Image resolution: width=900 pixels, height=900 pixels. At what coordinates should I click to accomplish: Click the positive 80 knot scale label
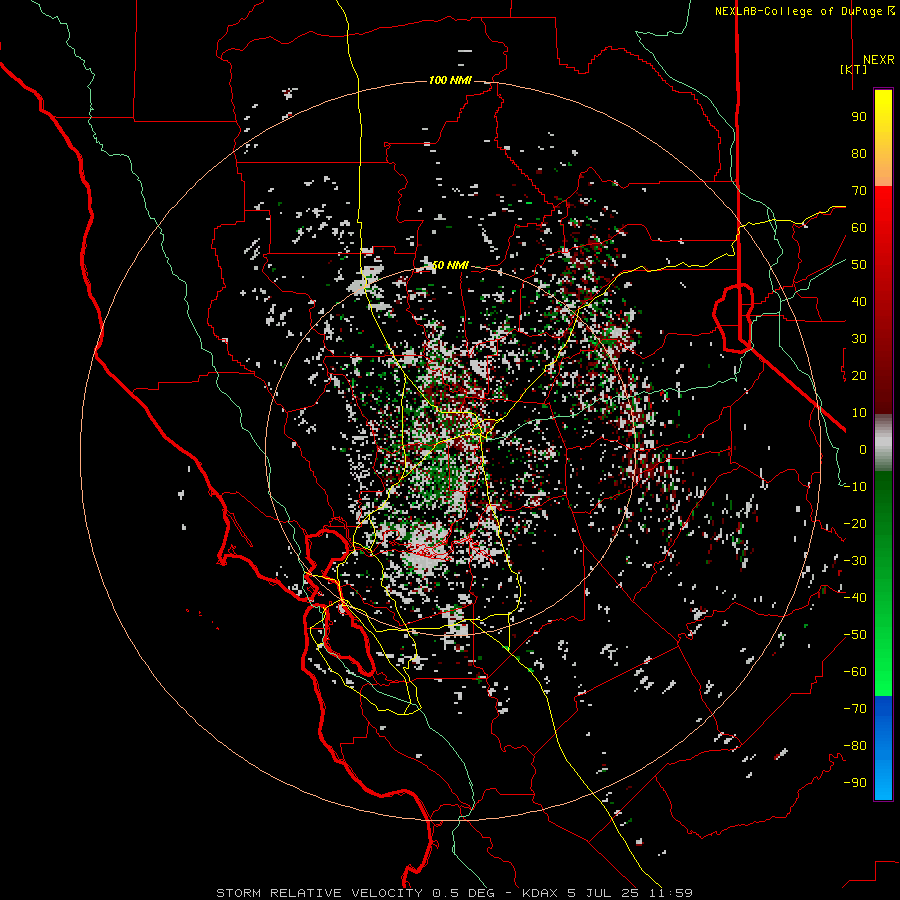[859, 153]
